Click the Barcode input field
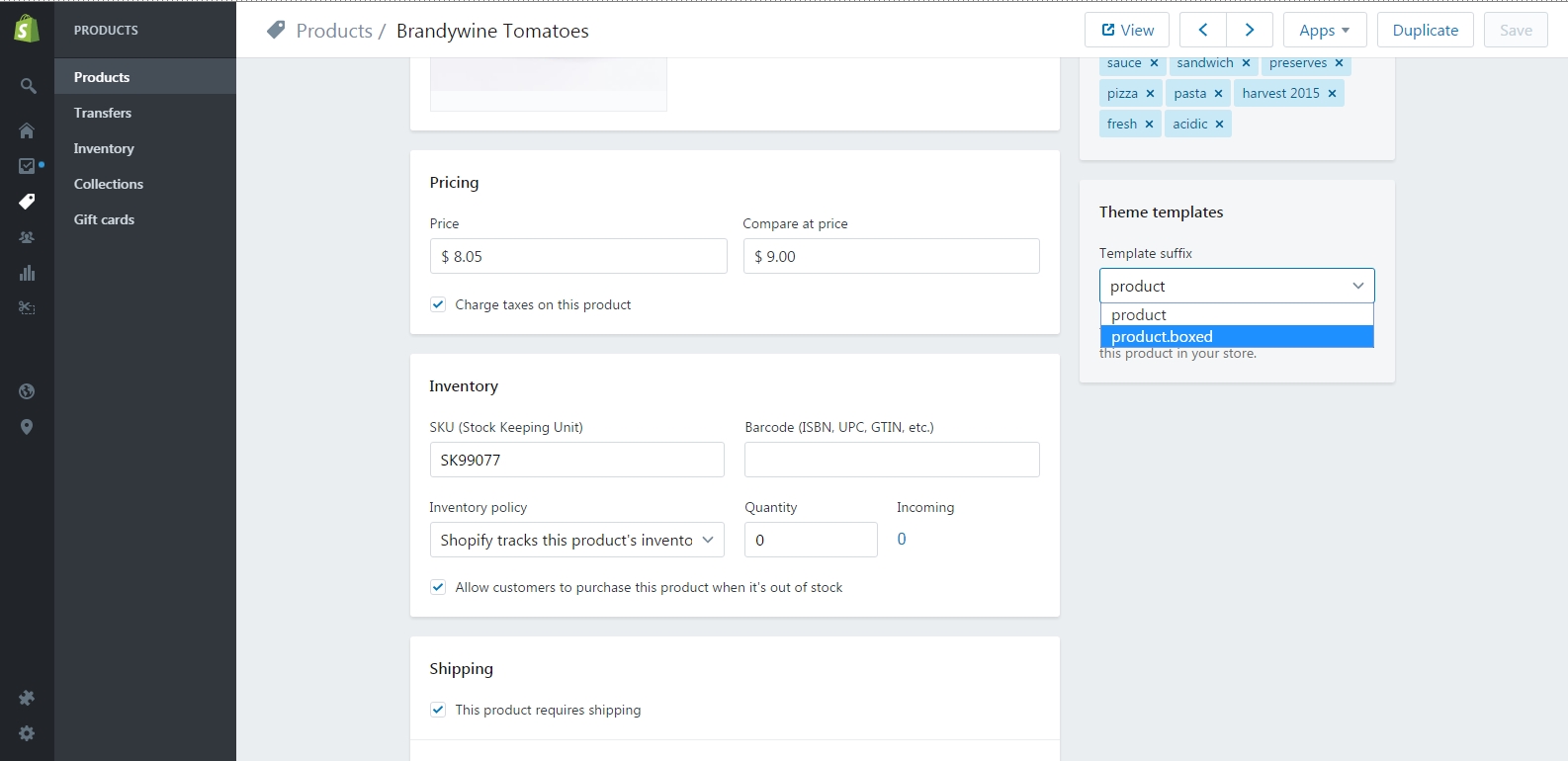Viewport: 1568px width, 761px height. 891,460
